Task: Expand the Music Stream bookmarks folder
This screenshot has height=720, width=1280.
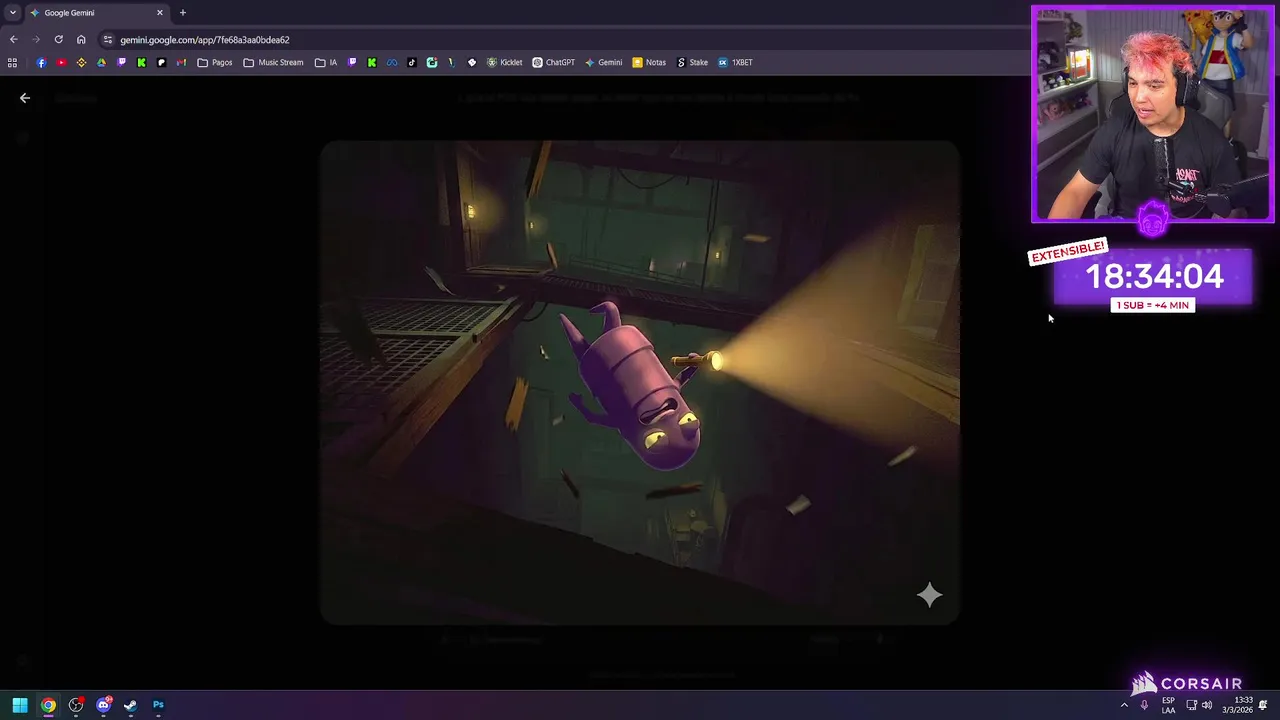Action: [x=273, y=62]
